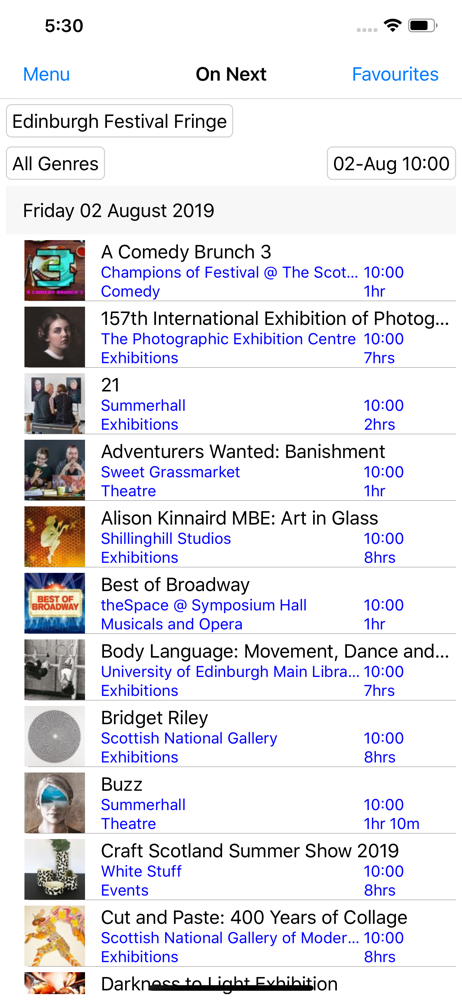Viewport: 462px width, 1000px height.
Task: Open the Cut and Paste collage thumbnail
Action: coord(54,936)
